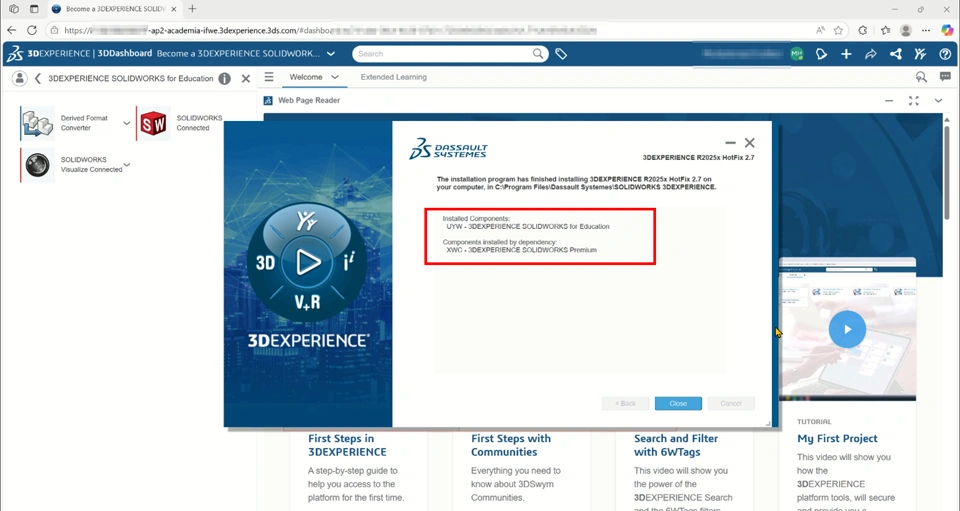Close the installer dialog with X
This screenshot has height=511, width=960.
click(x=749, y=143)
